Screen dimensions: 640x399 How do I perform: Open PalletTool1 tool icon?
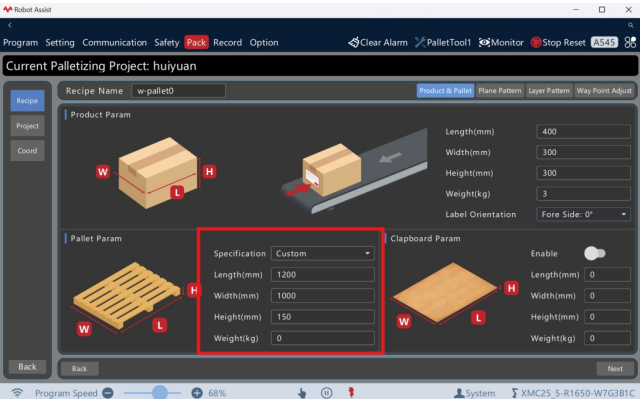tap(420, 42)
